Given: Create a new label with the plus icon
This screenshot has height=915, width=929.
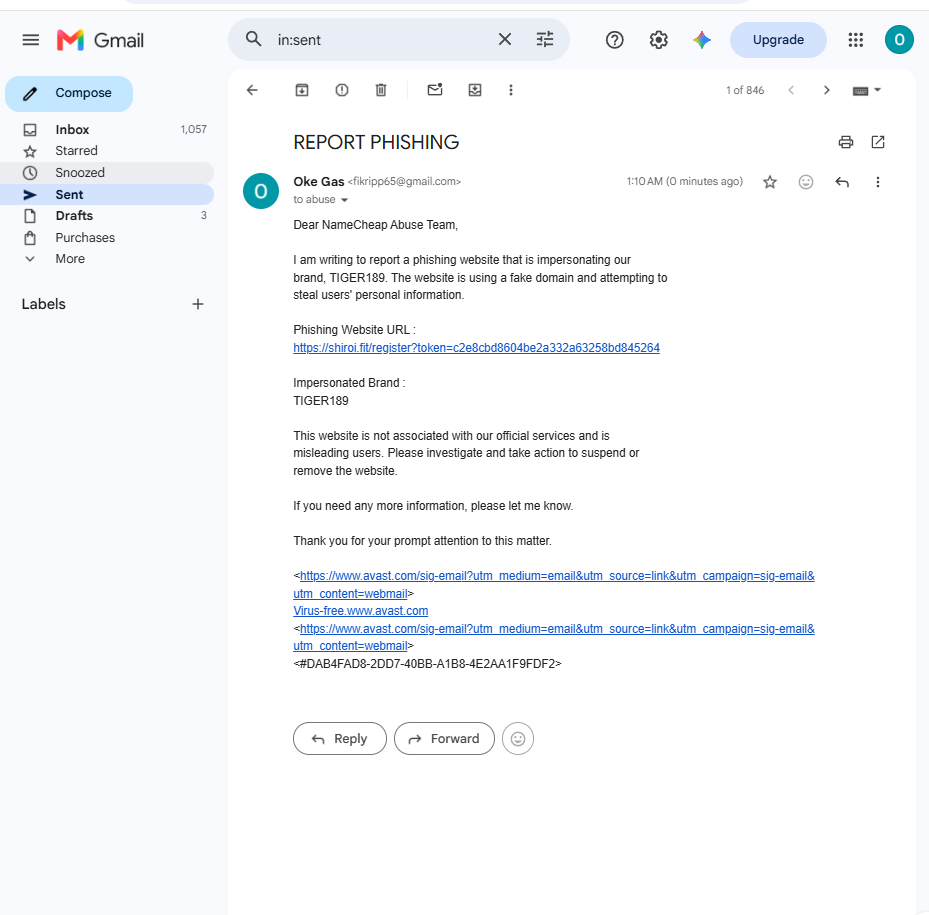Looking at the screenshot, I should point(198,304).
